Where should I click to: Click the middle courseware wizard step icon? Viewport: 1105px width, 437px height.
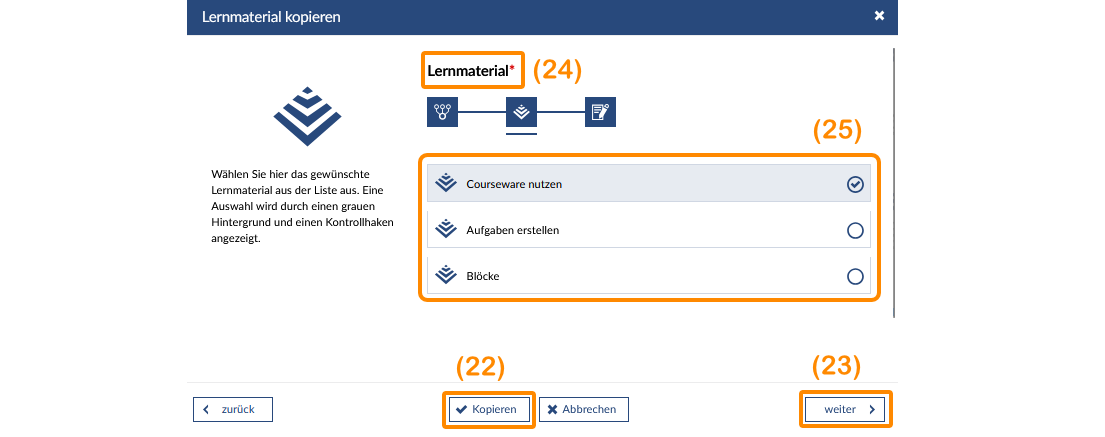(x=521, y=112)
